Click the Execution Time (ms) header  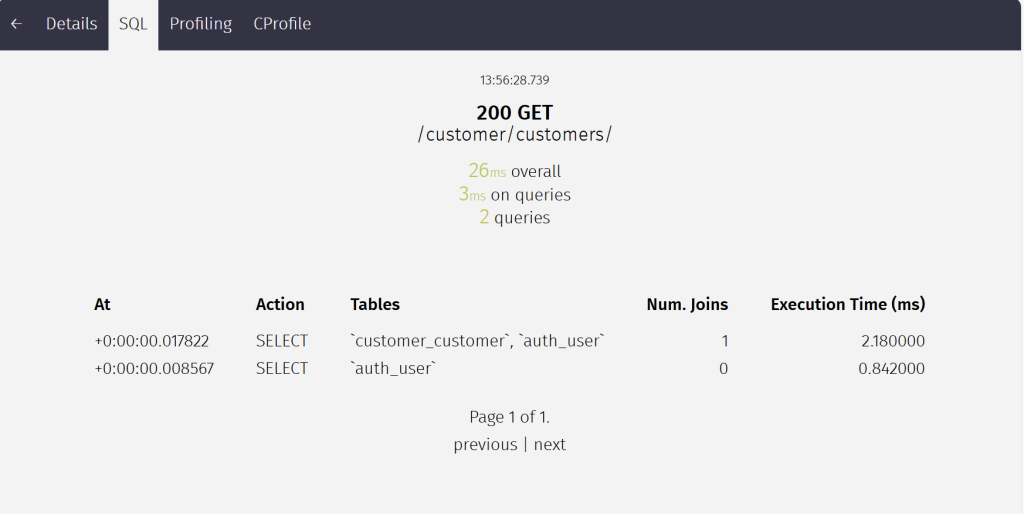[x=847, y=304]
